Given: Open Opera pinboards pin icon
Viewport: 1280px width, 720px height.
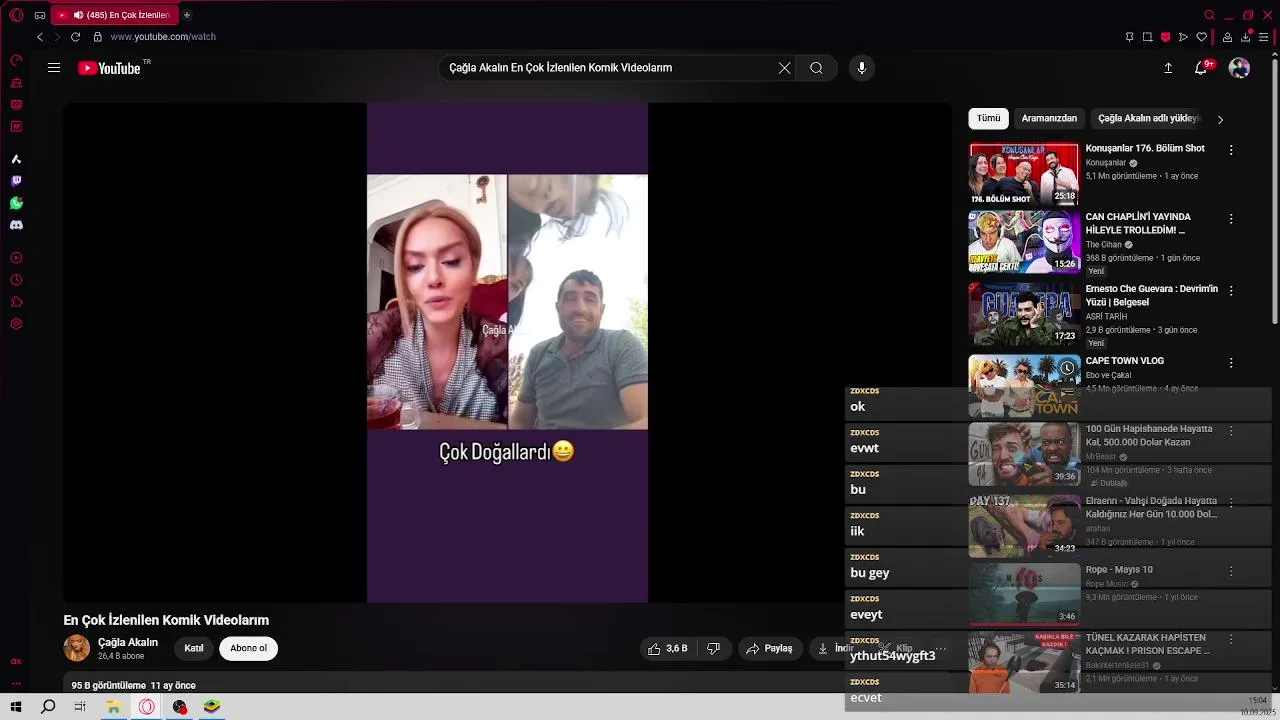Looking at the screenshot, I should (1129, 37).
